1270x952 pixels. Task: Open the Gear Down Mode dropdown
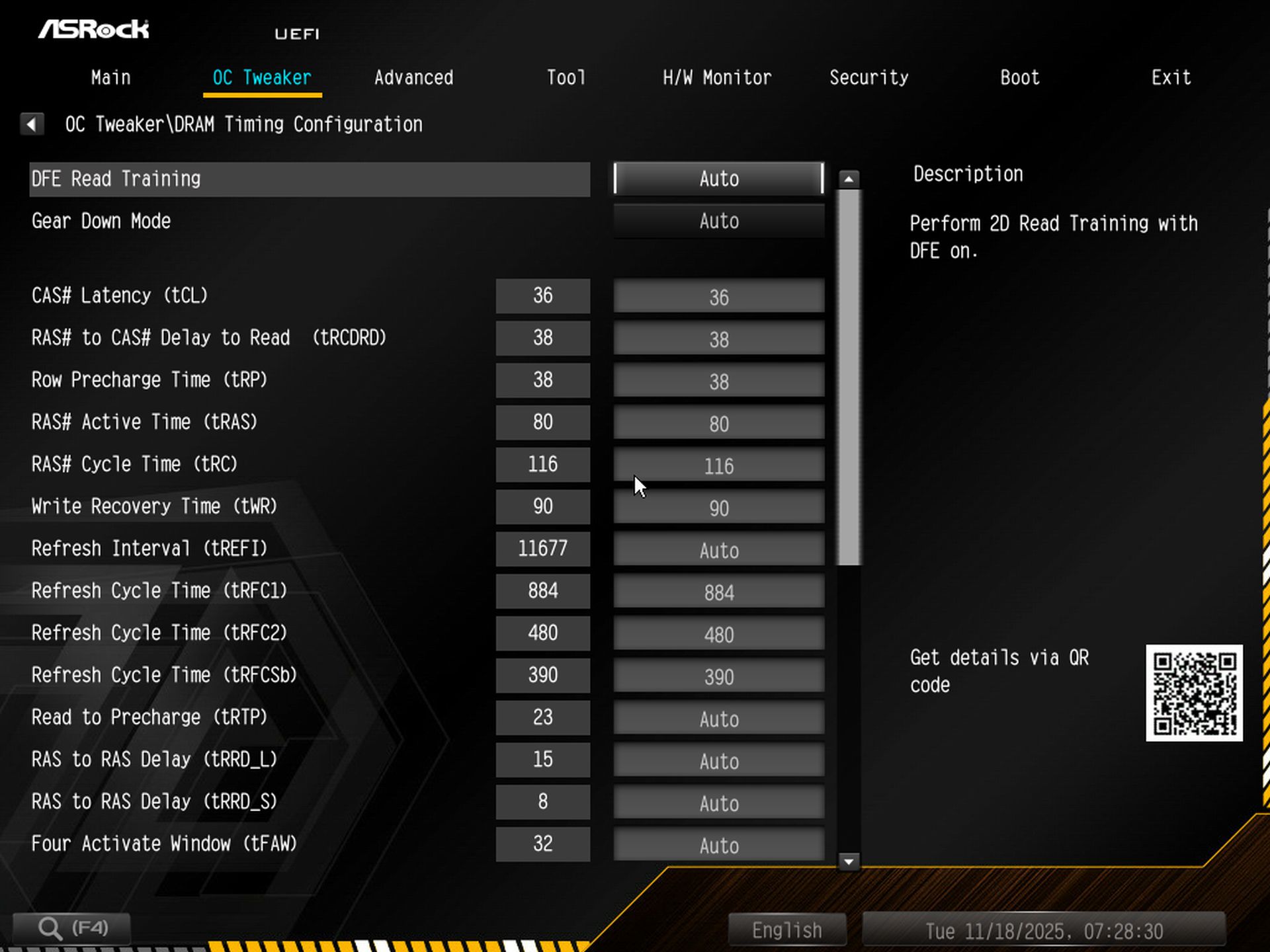click(x=718, y=221)
